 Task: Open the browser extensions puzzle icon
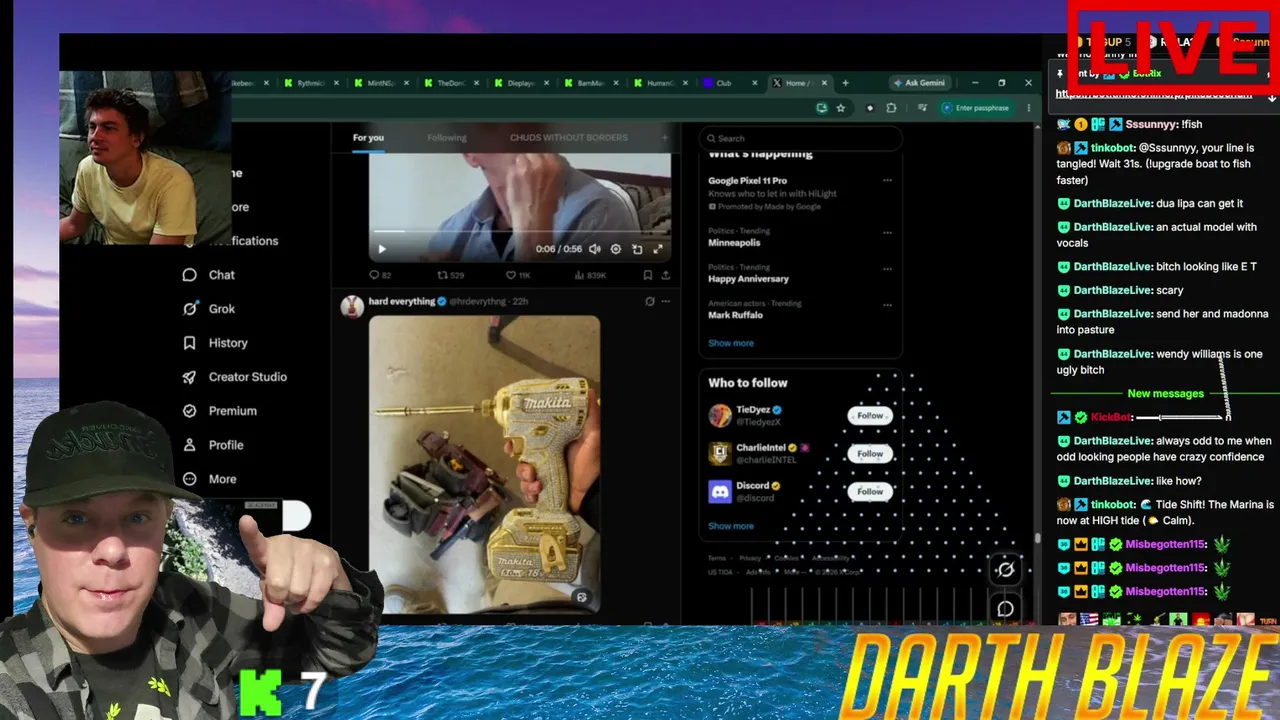click(x=891, y=108)
